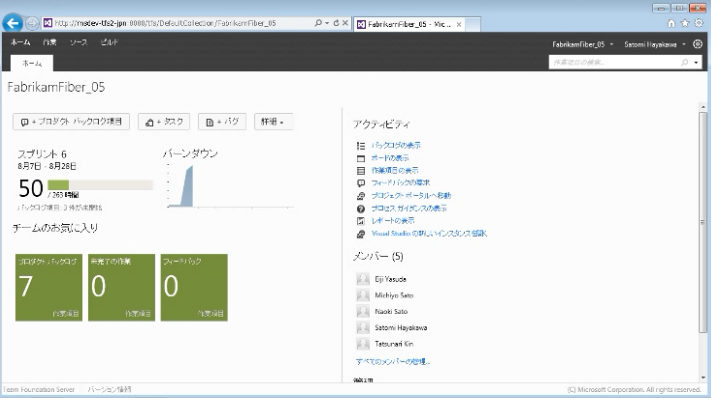Viewport: 711px width, 398px height.
Task: Click the address bar search magnifier icon
Action: [318, 23]
